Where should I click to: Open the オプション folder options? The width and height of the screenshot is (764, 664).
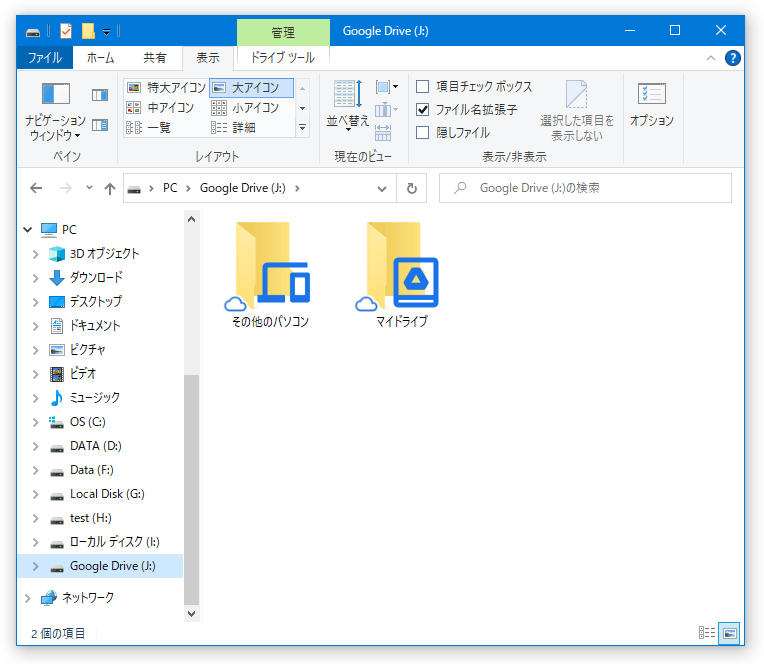[651, 105]
